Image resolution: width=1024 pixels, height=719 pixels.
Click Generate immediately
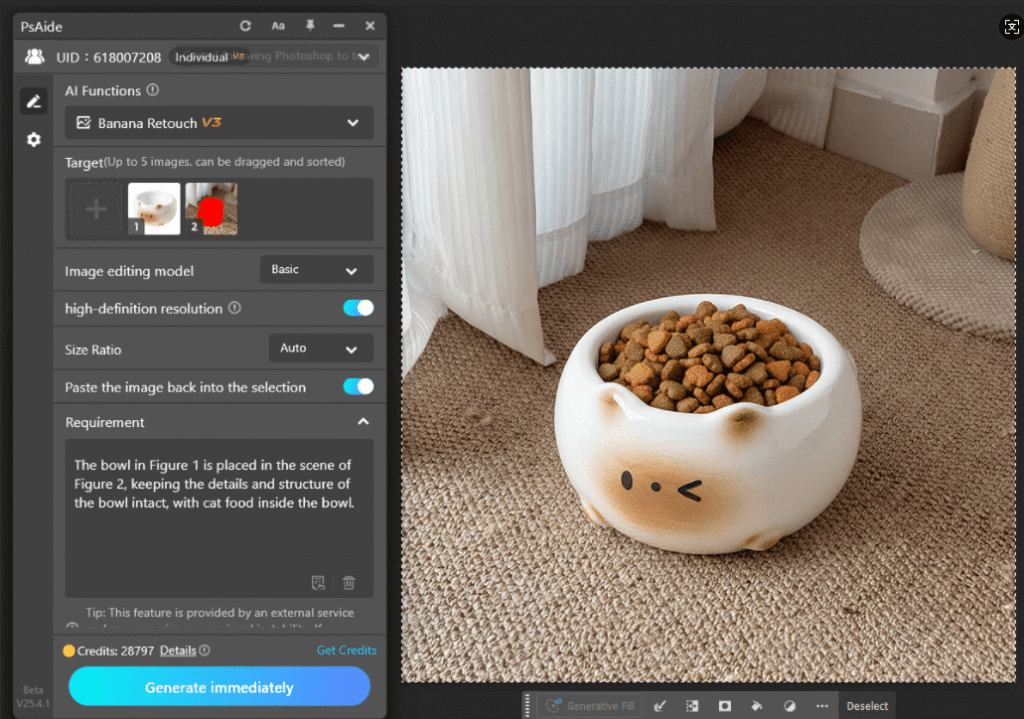pos(219,687)
